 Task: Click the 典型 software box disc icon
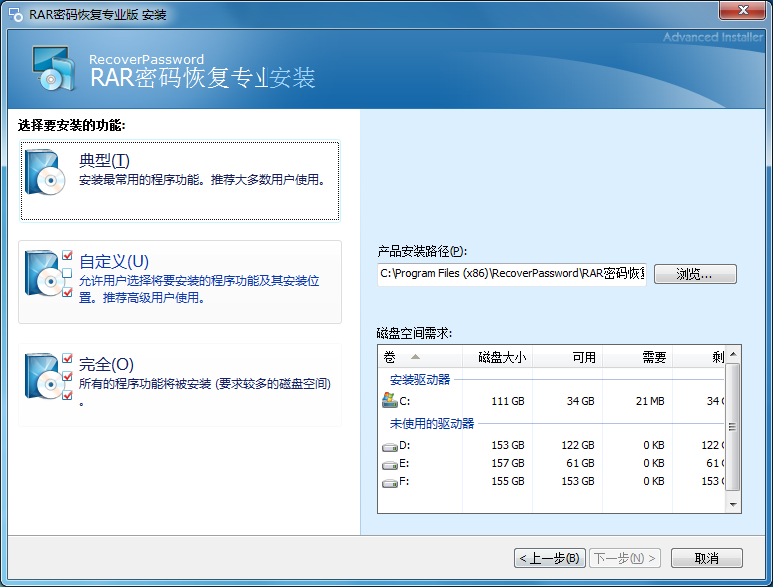(44, 172)
